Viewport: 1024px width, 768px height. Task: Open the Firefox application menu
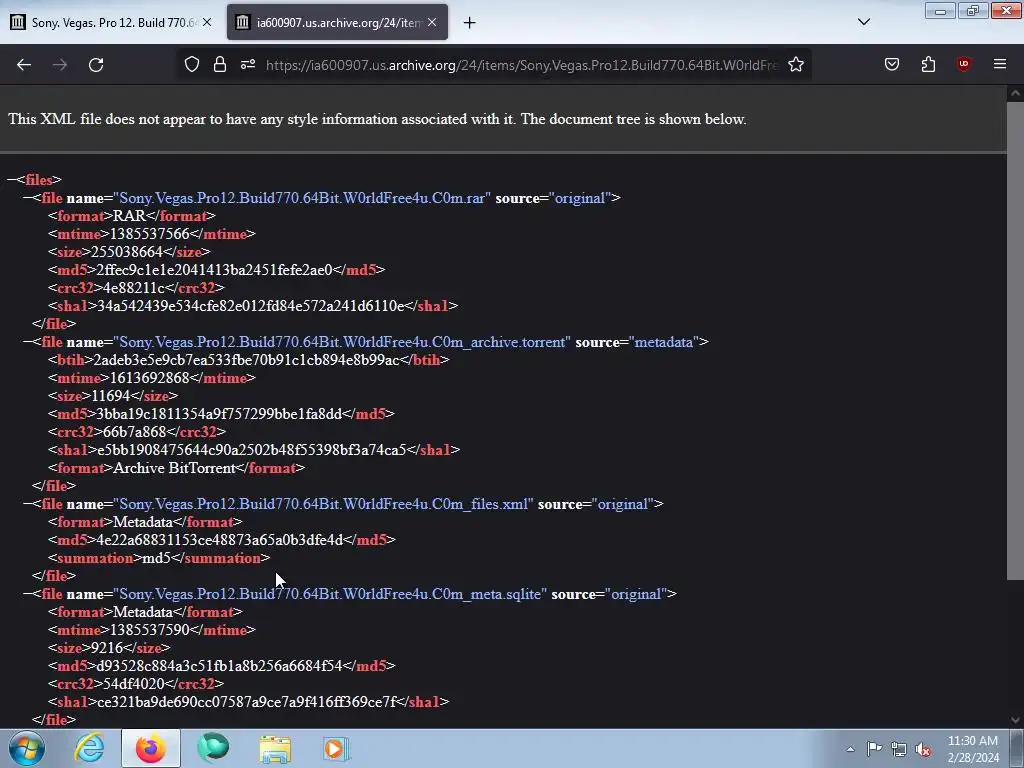pos(999,64)
